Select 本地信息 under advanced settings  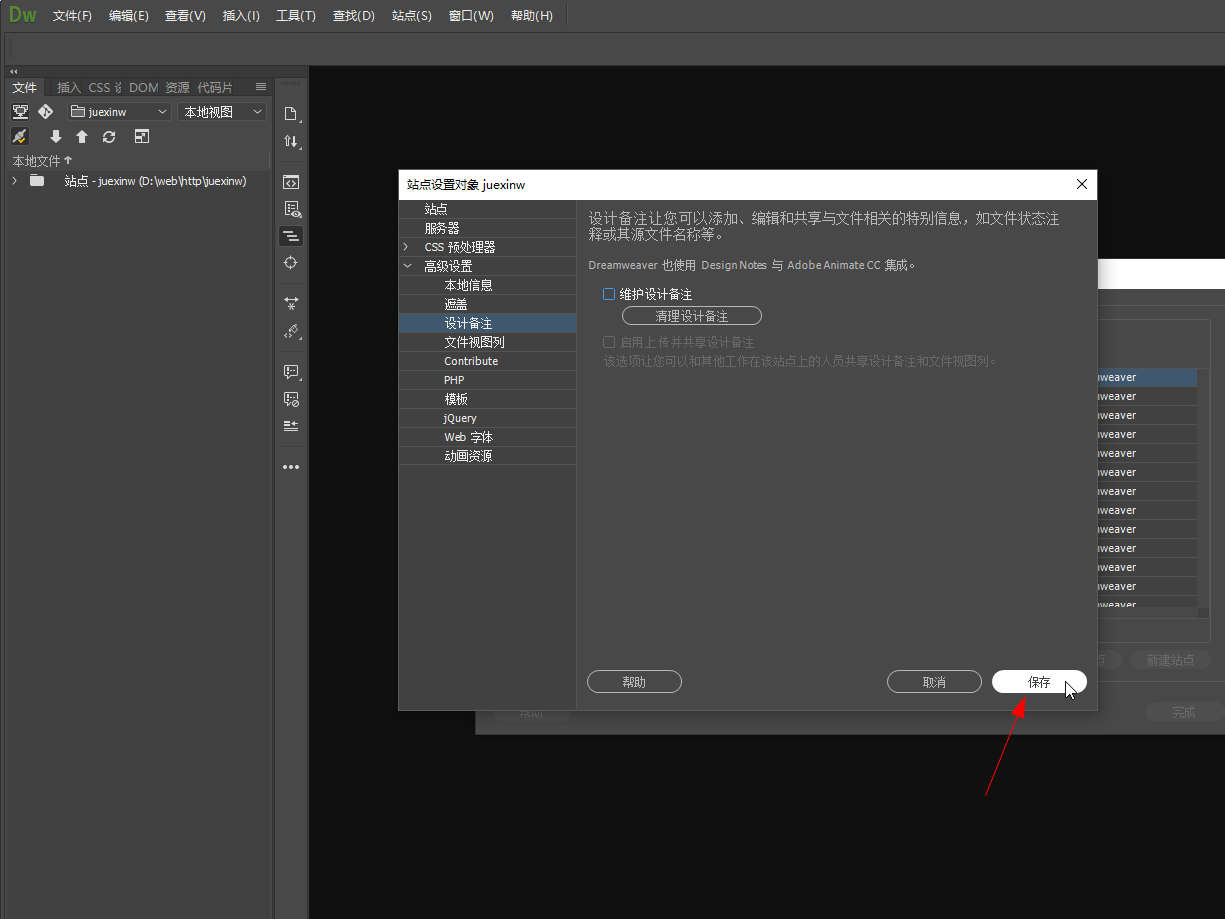pos(487,285)
